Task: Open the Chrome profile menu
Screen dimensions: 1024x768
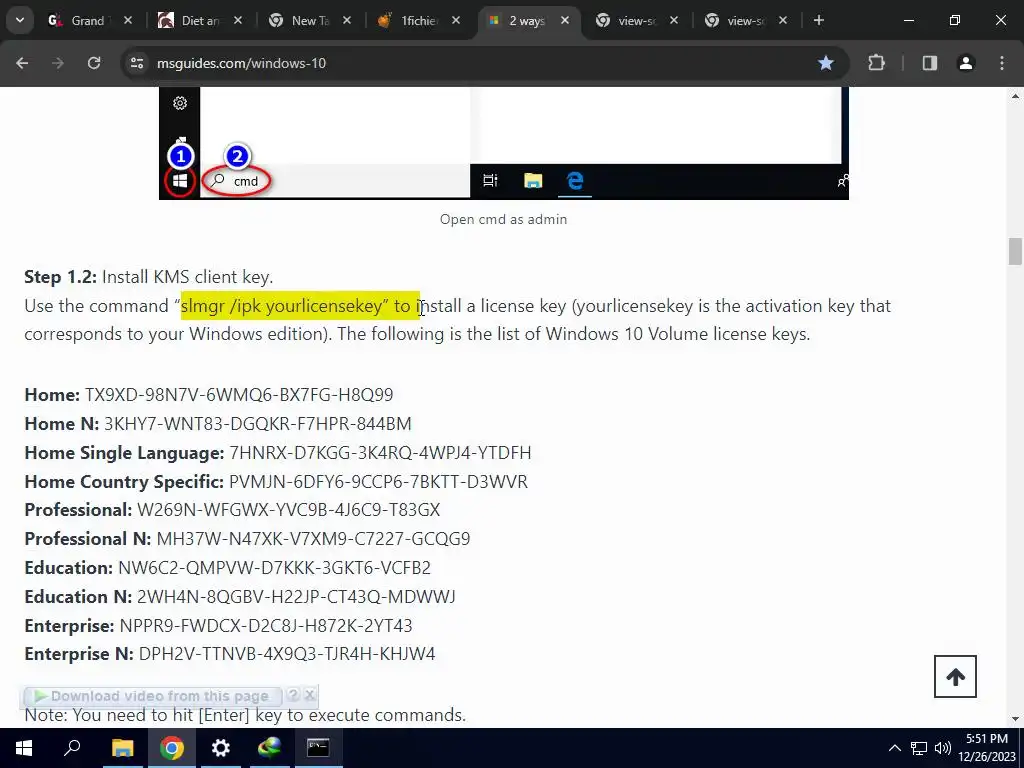Action: pyautogui.click(x=965, y=63)
